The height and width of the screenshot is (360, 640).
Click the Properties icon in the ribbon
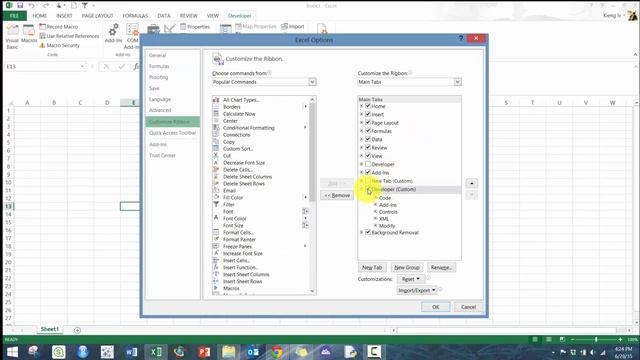click(183, 27)
